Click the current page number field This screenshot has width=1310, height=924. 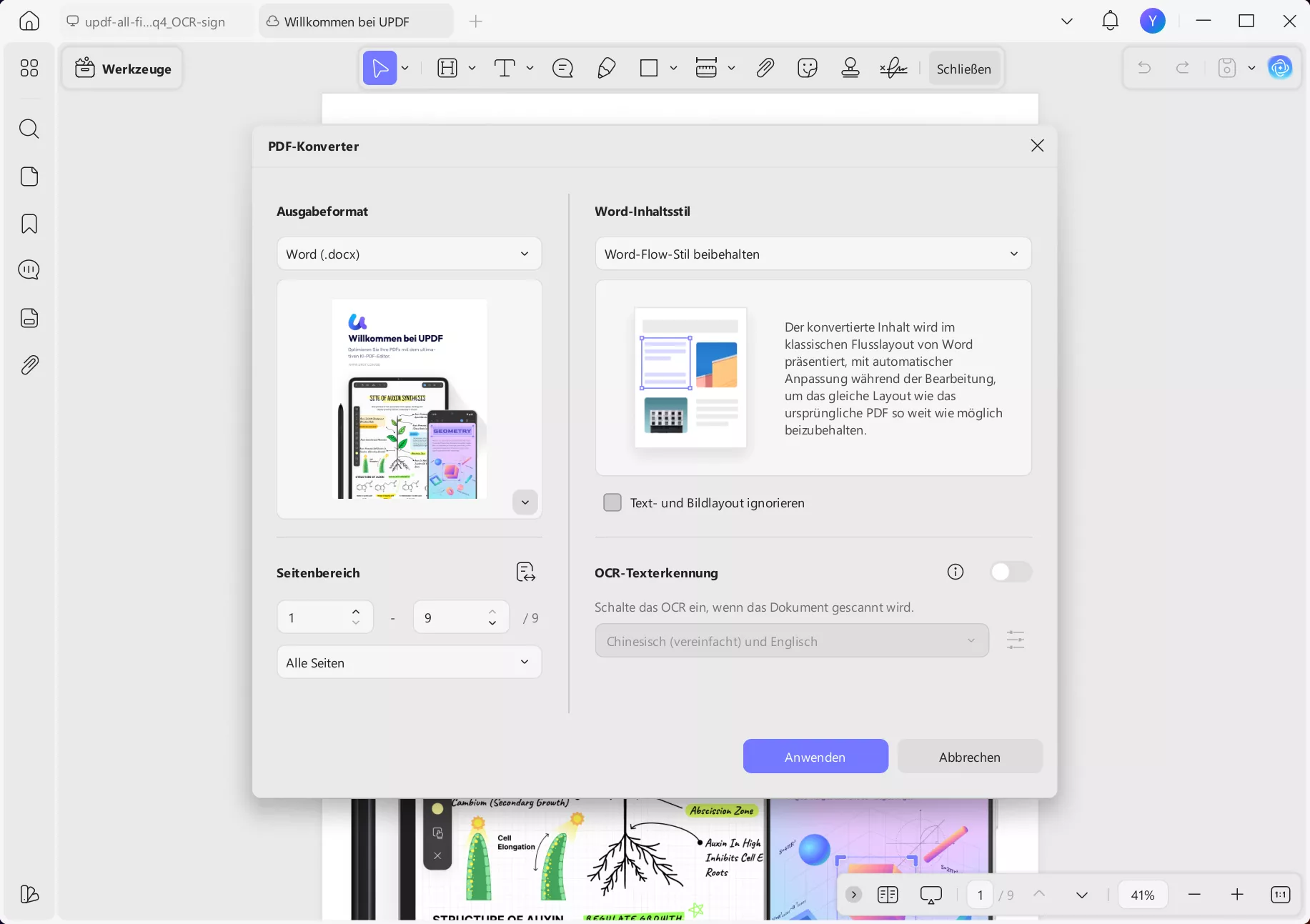coord(980,895)
